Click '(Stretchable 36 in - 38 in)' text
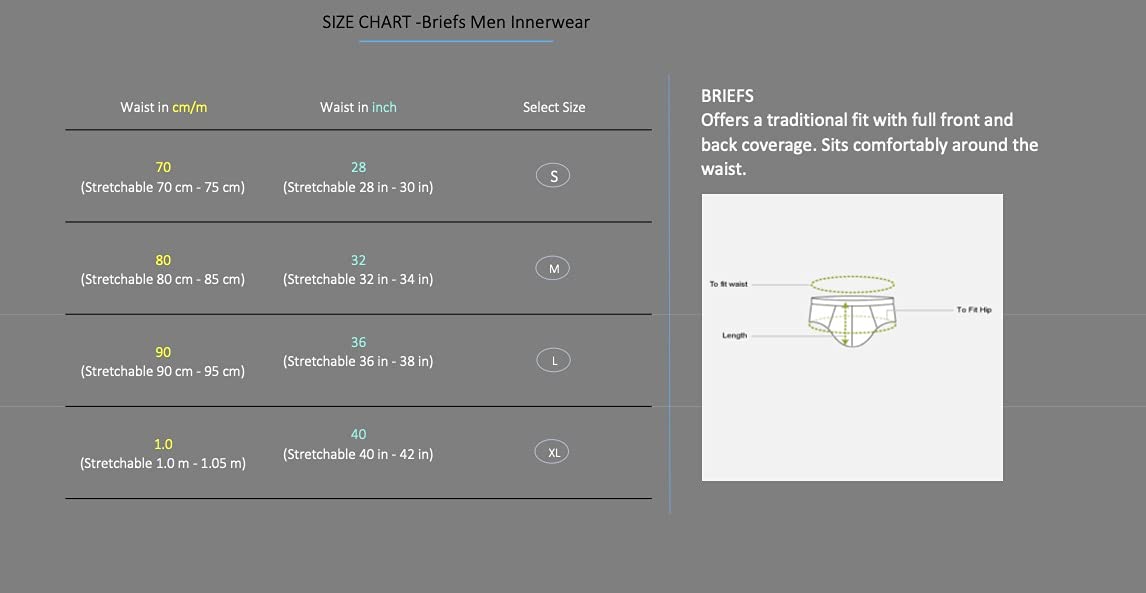This screenshot has height=593, width=1146. (358, 361)
